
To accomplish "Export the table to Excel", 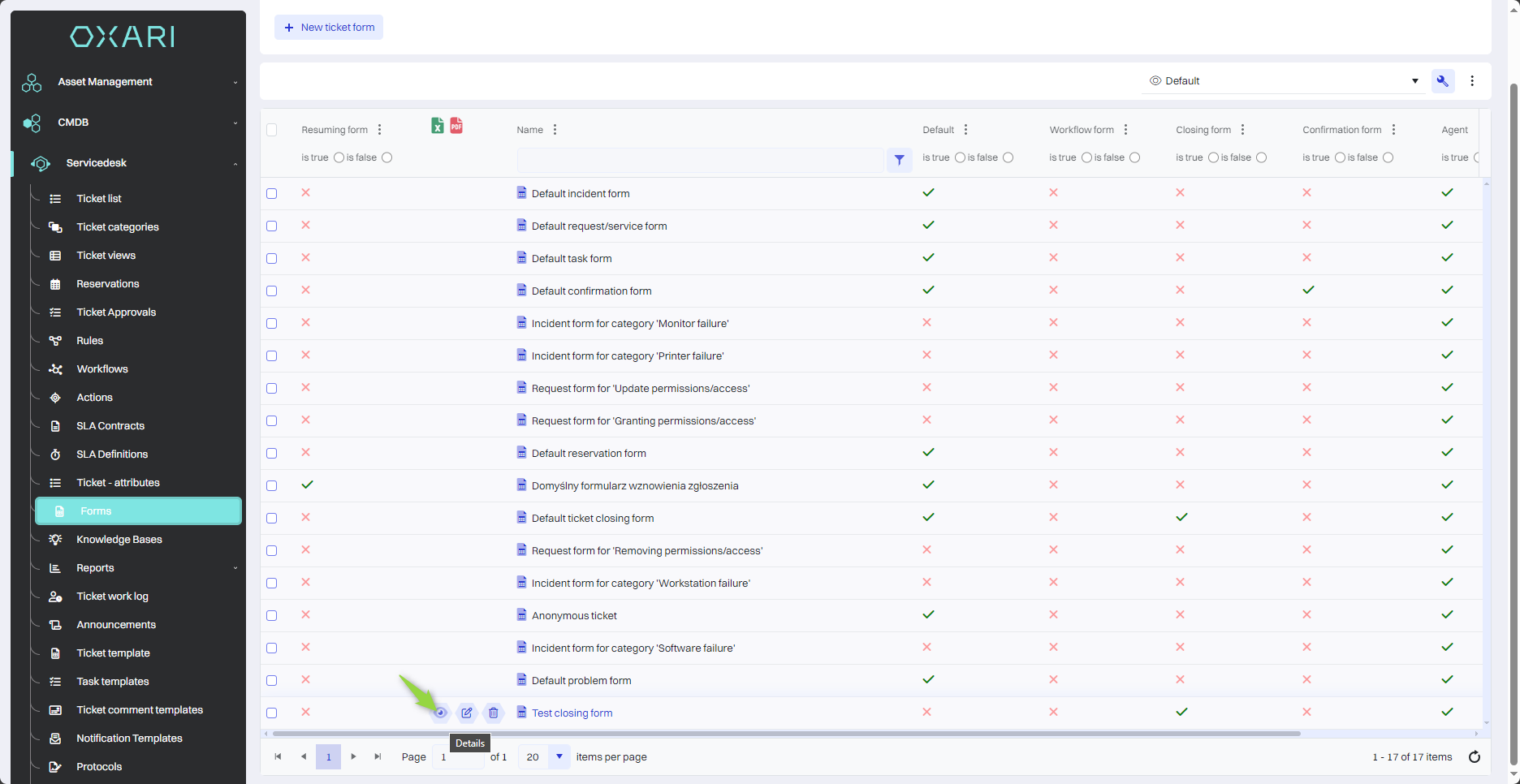I will pos(437,126).
